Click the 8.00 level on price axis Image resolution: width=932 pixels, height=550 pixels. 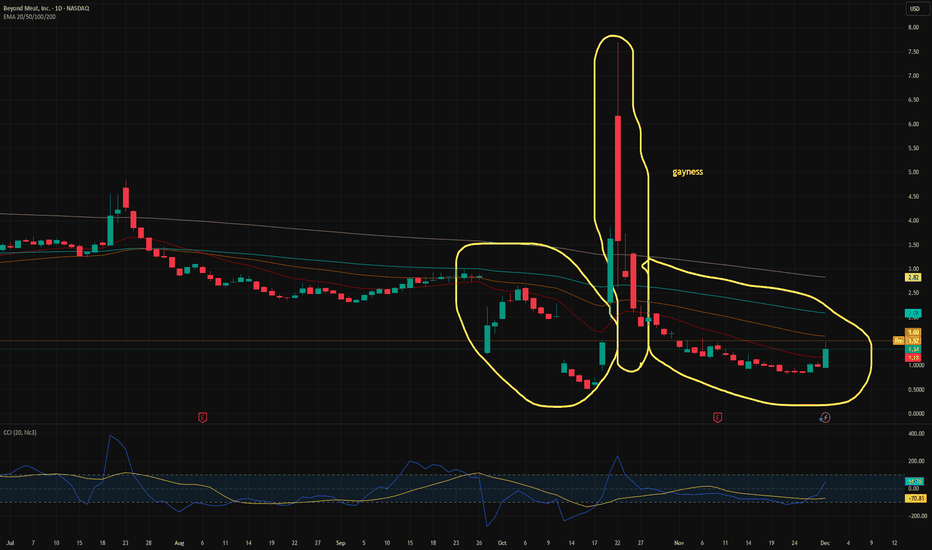tap(912, 28)
